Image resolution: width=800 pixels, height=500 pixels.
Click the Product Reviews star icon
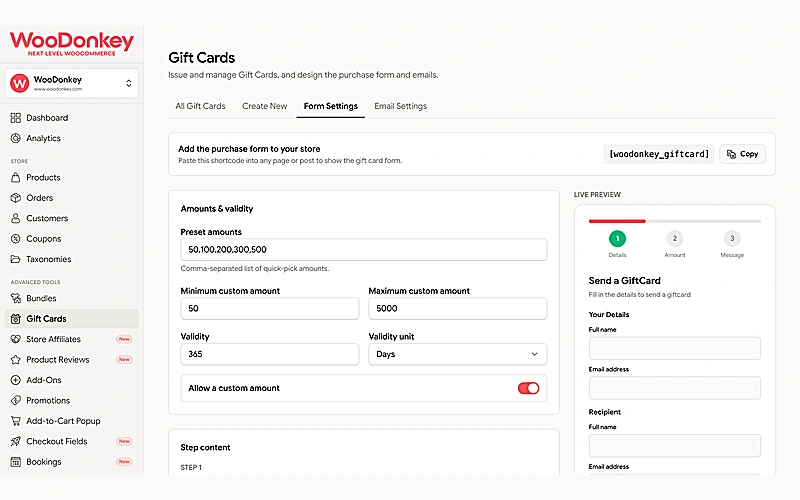(16, 360)
